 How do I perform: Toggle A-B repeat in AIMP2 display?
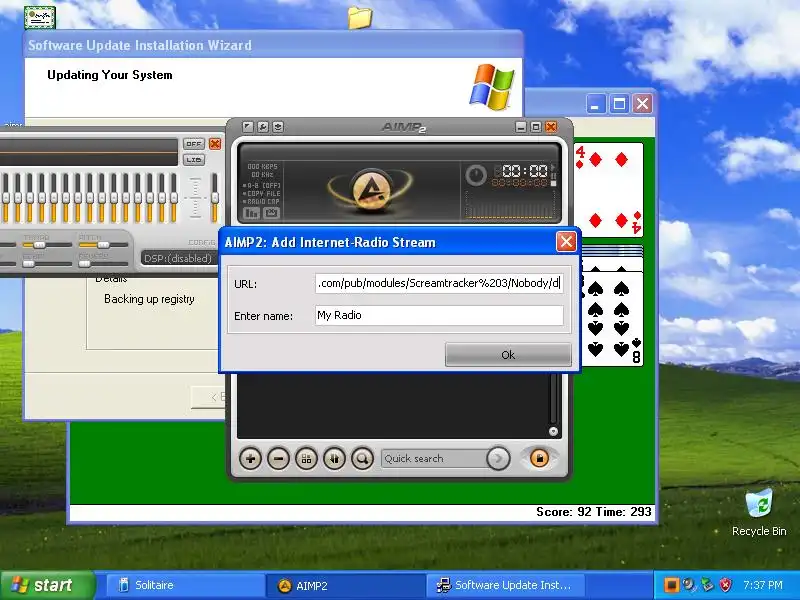coord(262,186)
